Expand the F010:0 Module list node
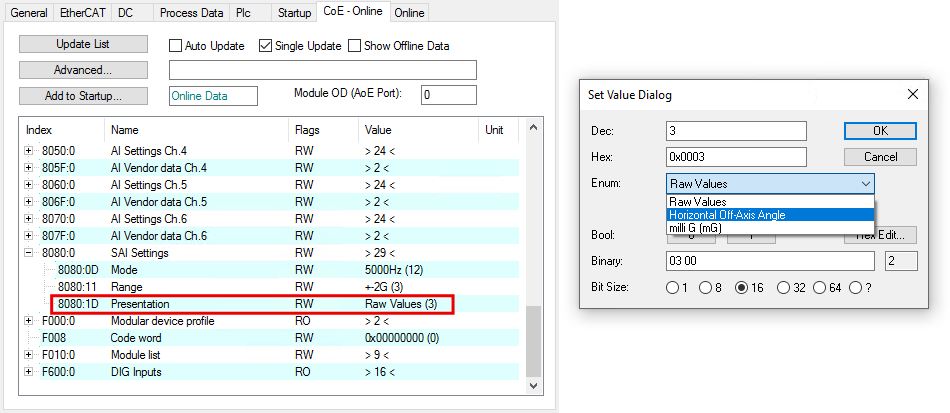This screenshot has width=950, height=413. tap(28, 354)
